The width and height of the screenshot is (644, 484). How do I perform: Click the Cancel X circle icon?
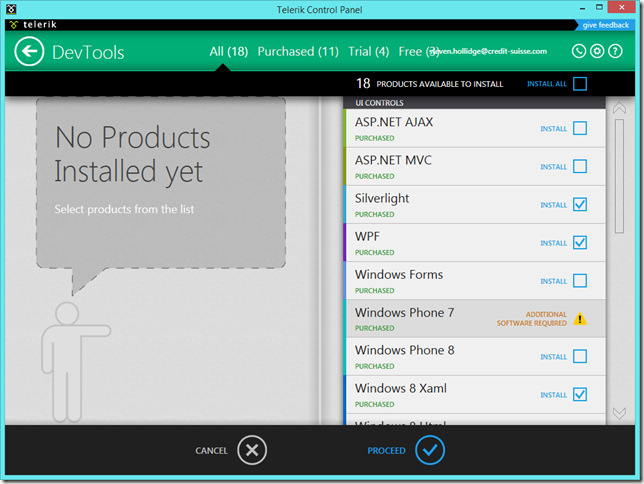pos(252,450)
